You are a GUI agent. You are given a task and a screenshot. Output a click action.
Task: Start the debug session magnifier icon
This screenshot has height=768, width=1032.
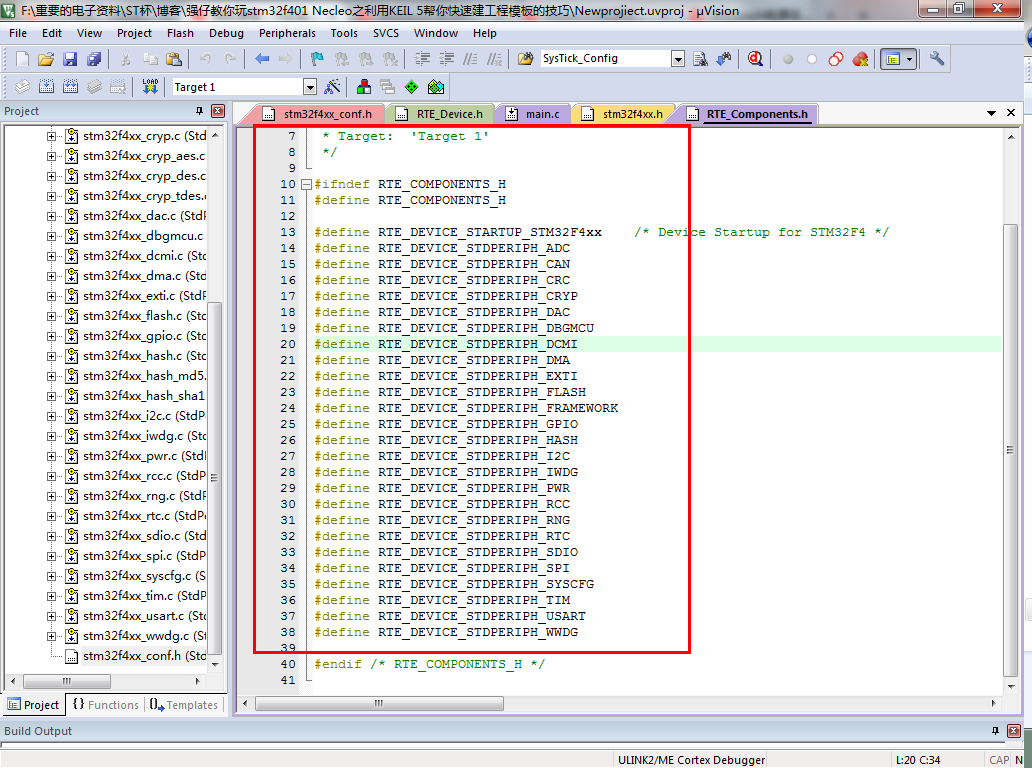click(x=755, y=59)
